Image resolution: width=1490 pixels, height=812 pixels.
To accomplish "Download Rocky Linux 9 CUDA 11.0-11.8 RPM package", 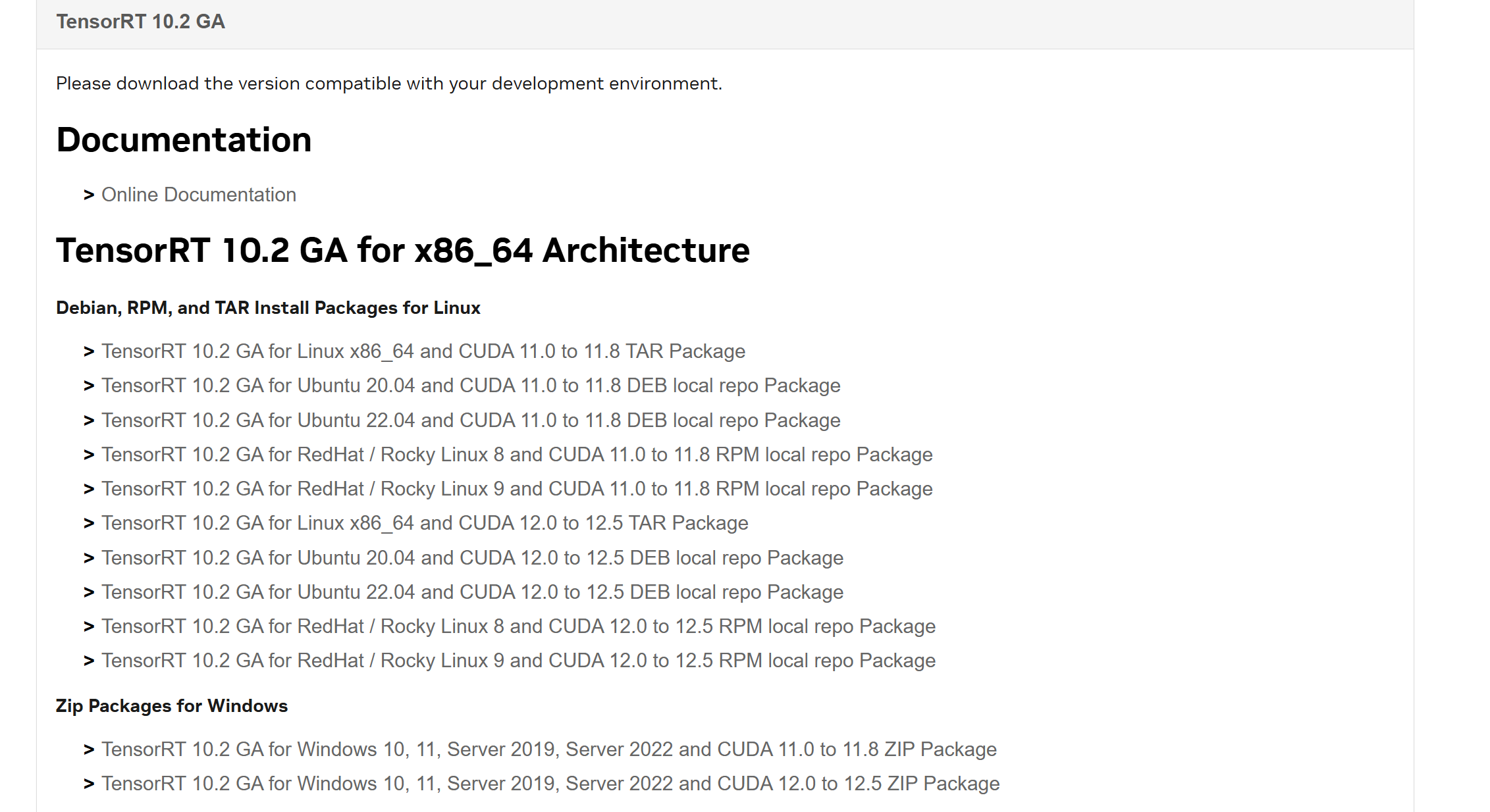I will point(516,489).
